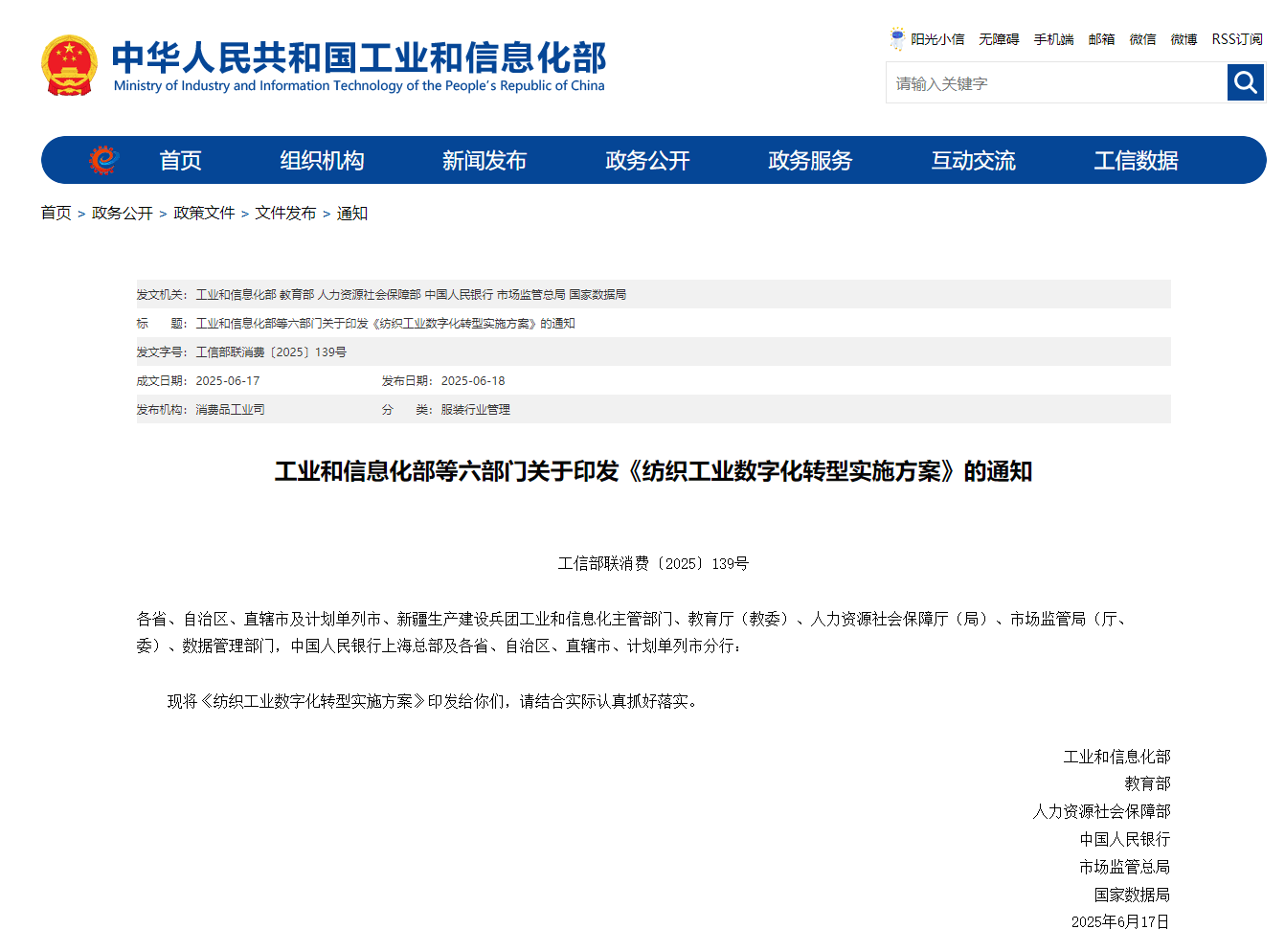1285x952 pixels.
Task: Click the RSS订阅 subscription link
Action: click(1236, 39)
